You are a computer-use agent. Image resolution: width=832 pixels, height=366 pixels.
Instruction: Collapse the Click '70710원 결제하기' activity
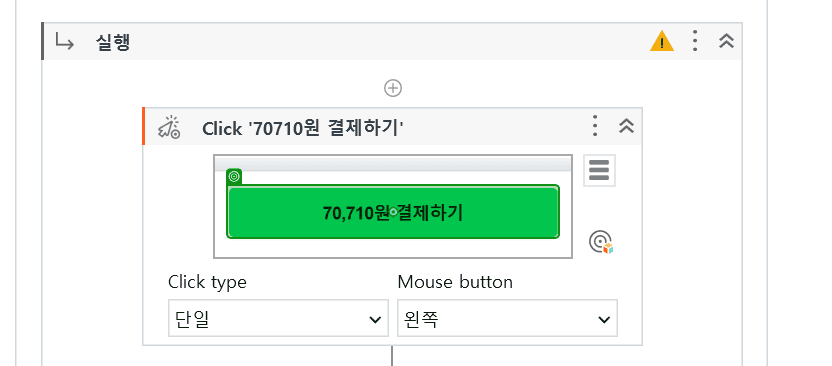(626, 126)
